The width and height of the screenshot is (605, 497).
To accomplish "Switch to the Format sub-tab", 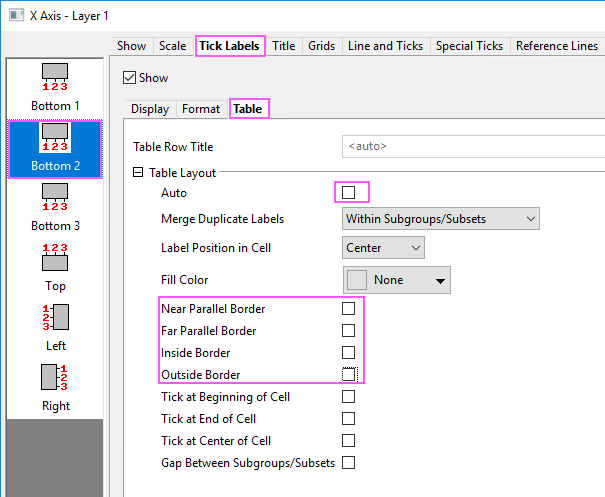I will tap(201, 109).
